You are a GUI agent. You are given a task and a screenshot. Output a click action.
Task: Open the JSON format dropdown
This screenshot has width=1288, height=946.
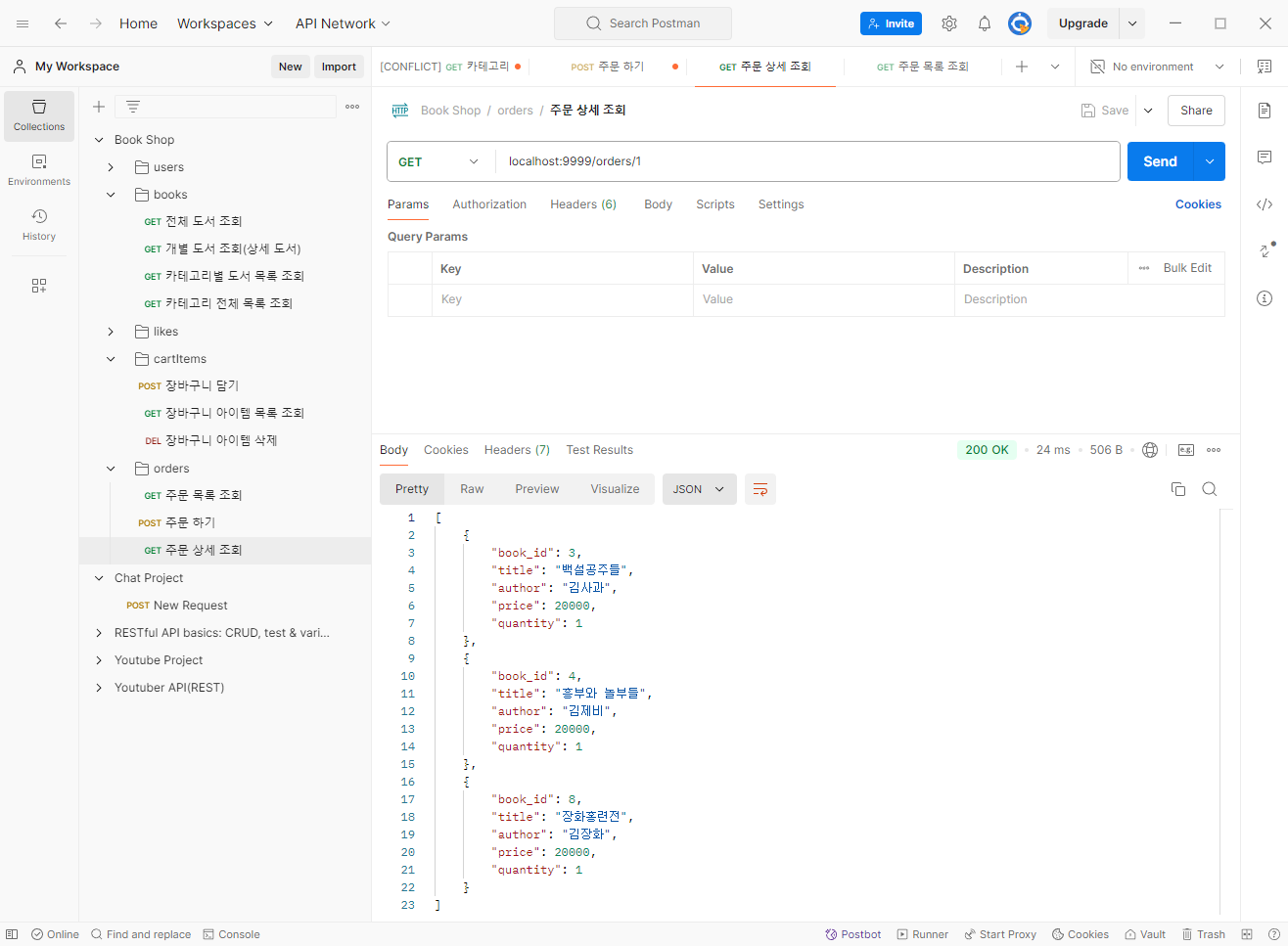click(699, 489)
